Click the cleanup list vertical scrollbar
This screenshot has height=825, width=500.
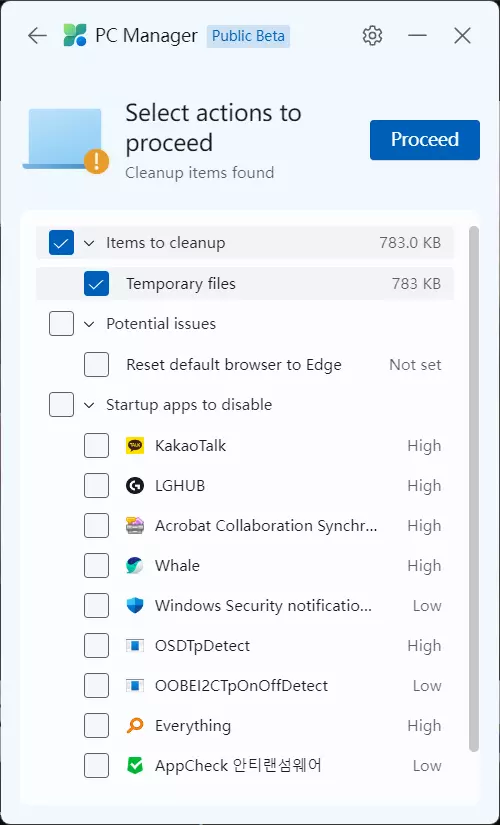point(474,489)
